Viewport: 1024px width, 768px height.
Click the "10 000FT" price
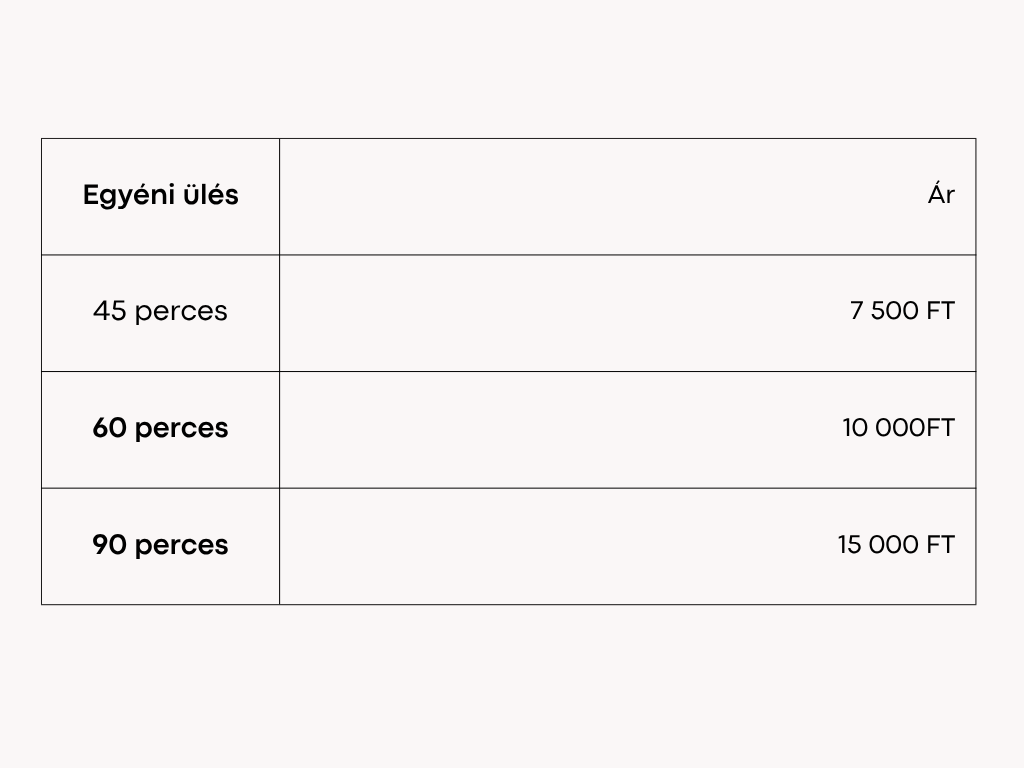(898, 428)
